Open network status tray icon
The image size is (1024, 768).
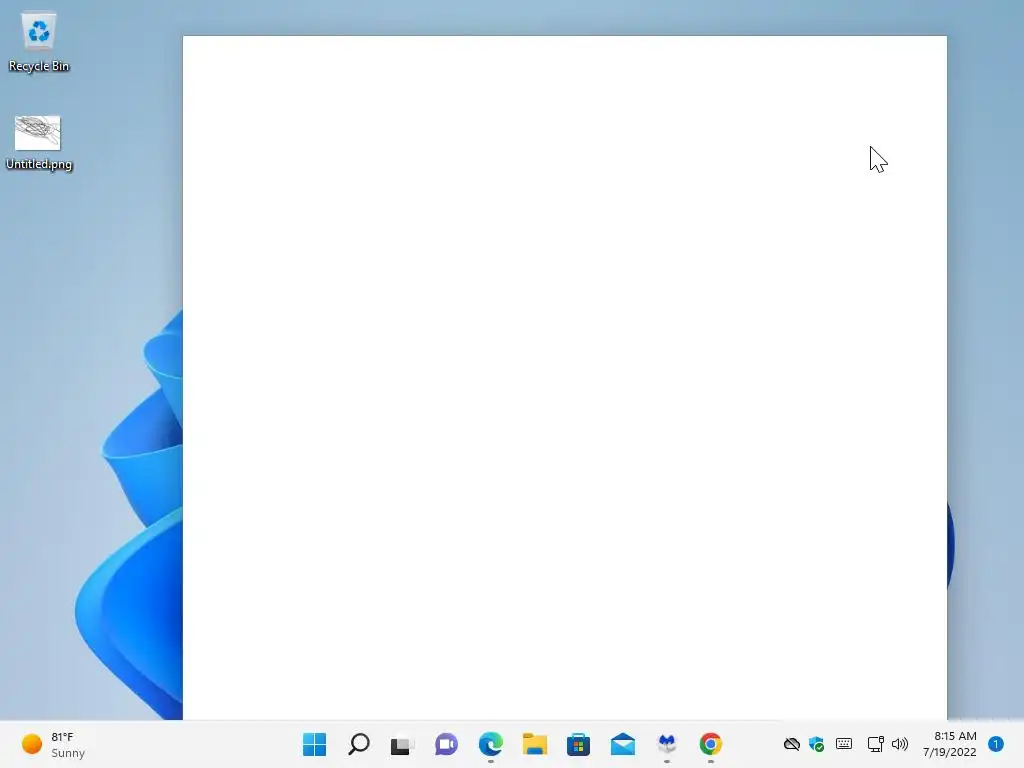[x=876, y=744]
